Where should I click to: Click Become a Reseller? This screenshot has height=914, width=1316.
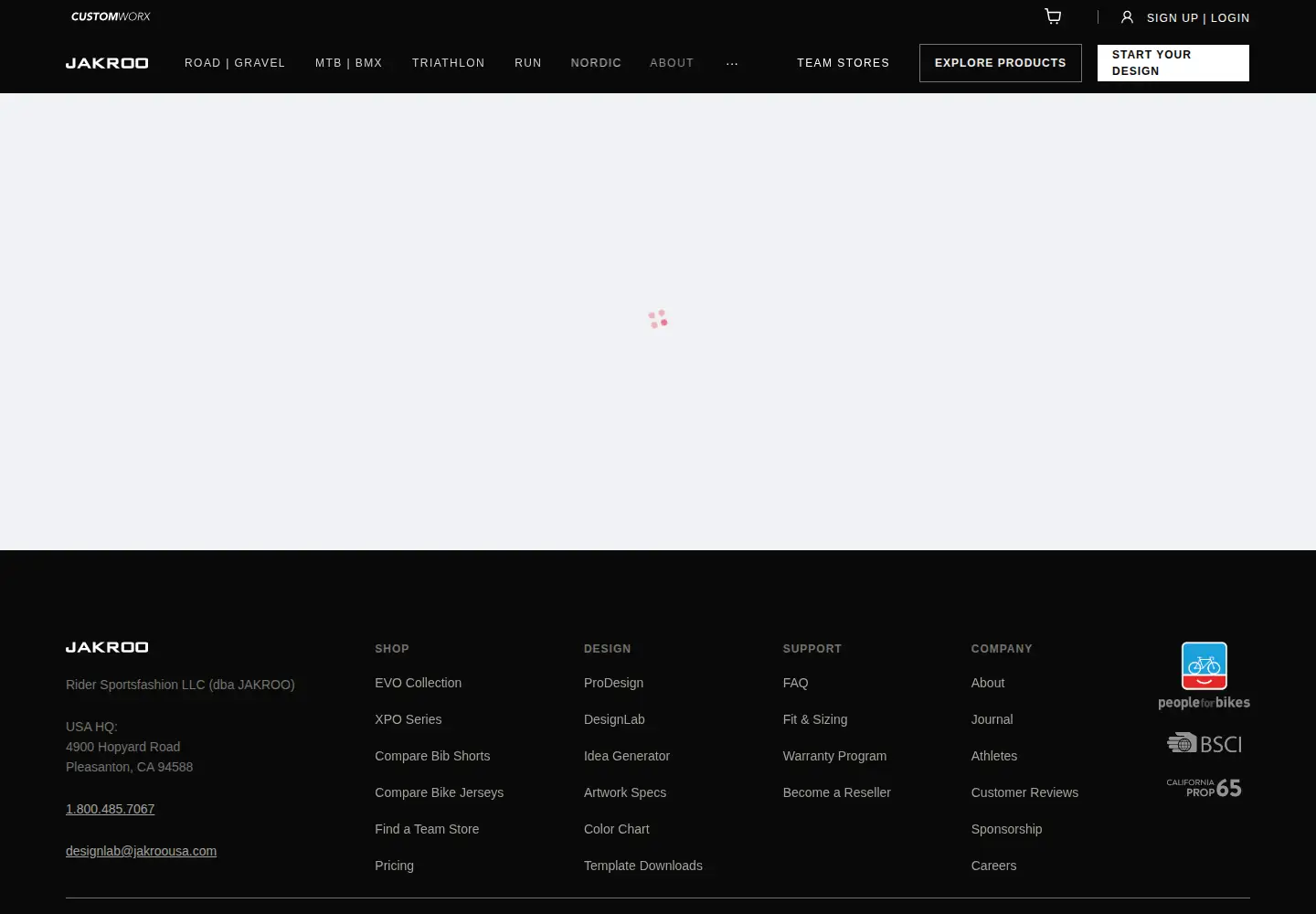(x=837, y=792)
